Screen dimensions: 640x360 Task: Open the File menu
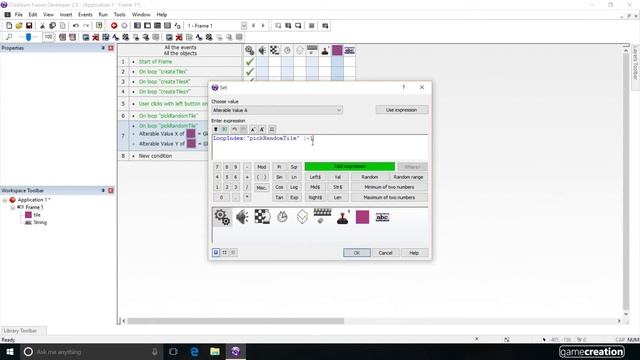(19, 15)
